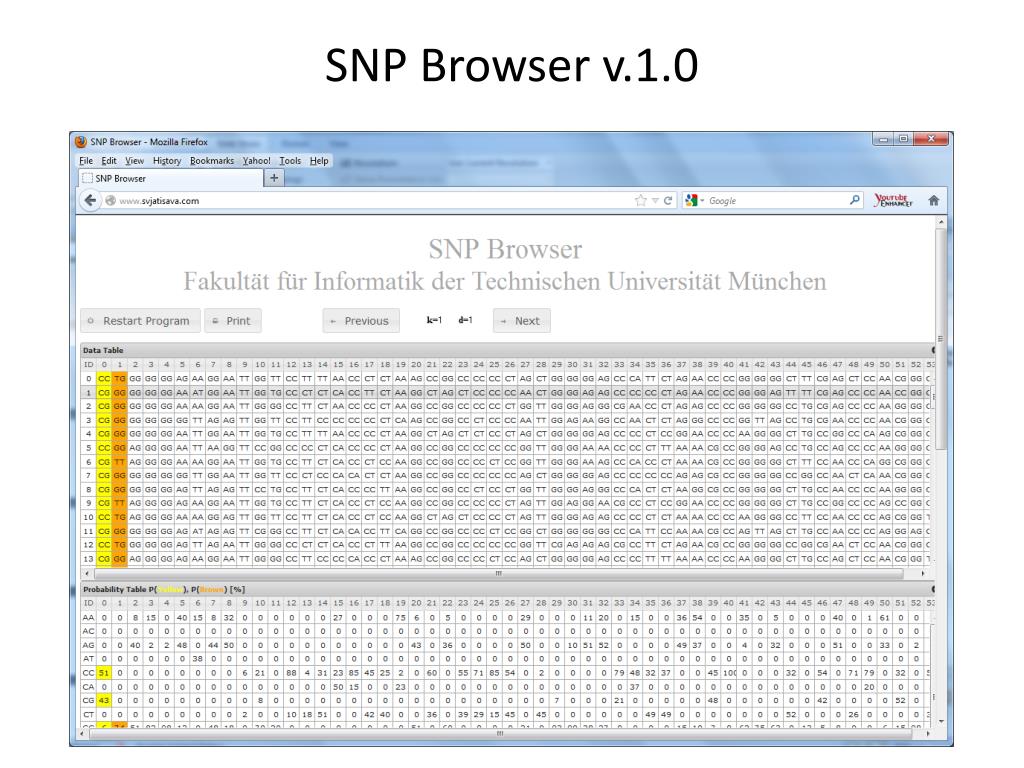This screenshot has height=768, width=1024.
Task: Open the Help menu
Action: click(319, 161)
